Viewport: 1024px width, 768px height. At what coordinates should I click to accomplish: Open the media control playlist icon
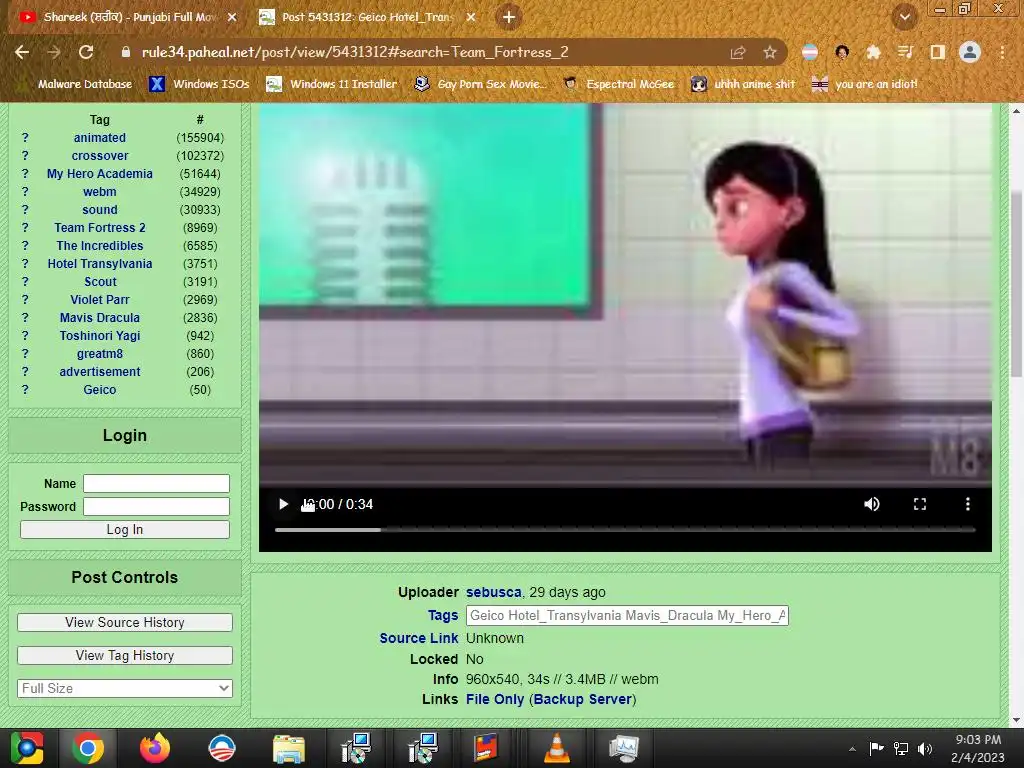point(905,52)
